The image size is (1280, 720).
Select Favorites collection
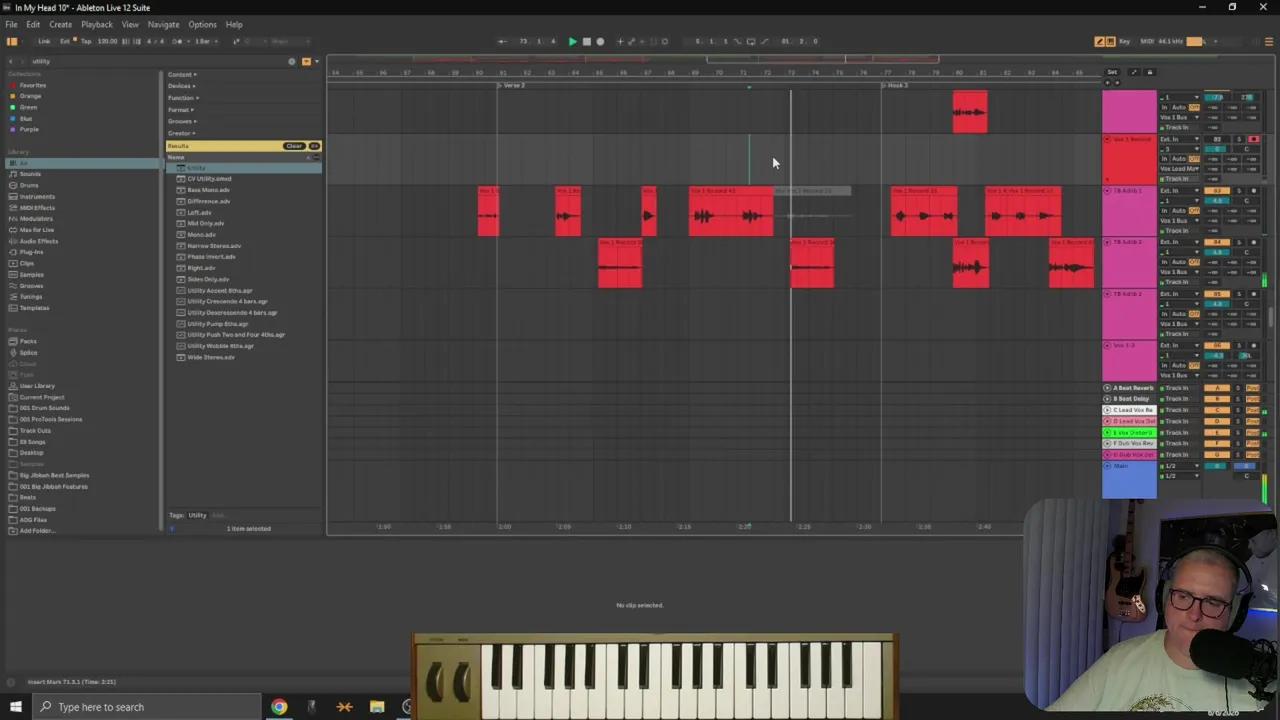tap(32, 85)
